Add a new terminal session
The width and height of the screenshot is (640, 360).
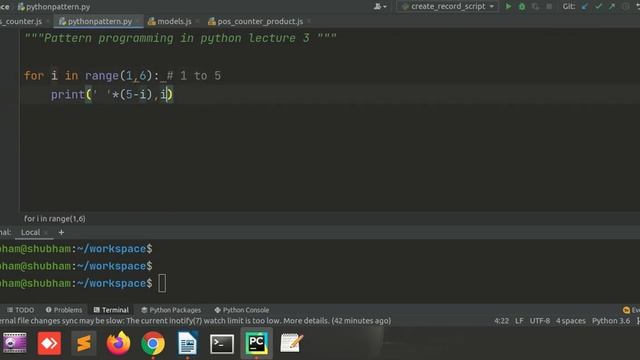(x=61, y=232)
